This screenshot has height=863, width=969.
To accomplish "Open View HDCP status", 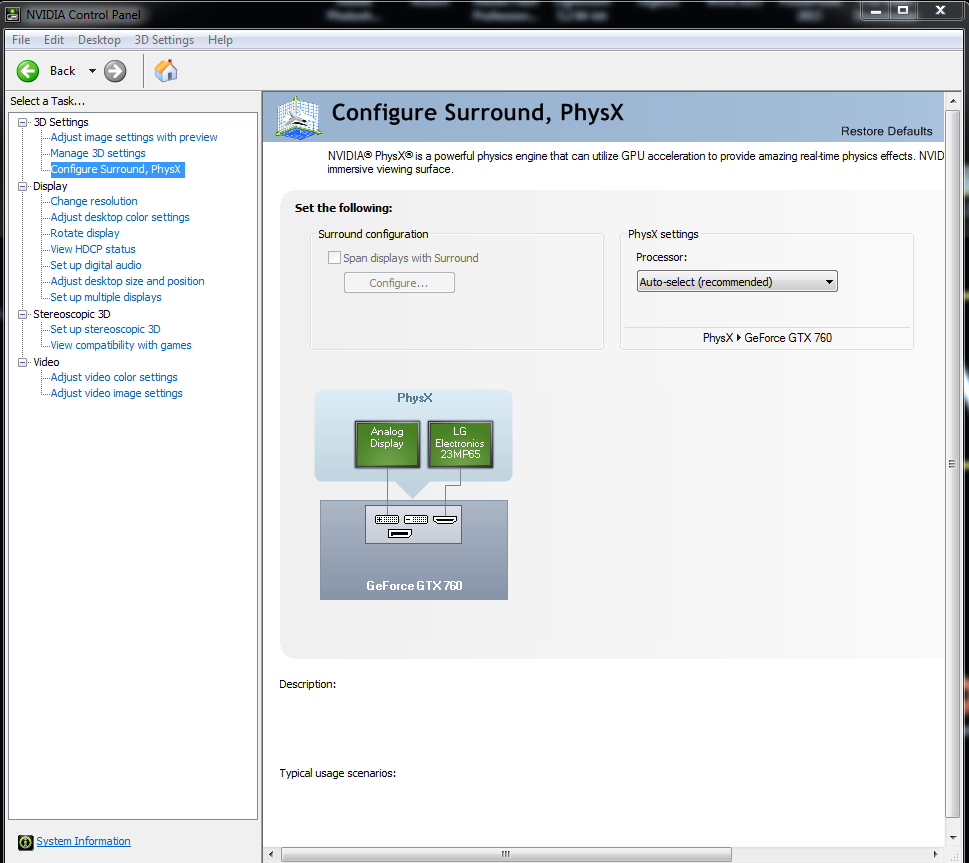I will tap(93, 249).
